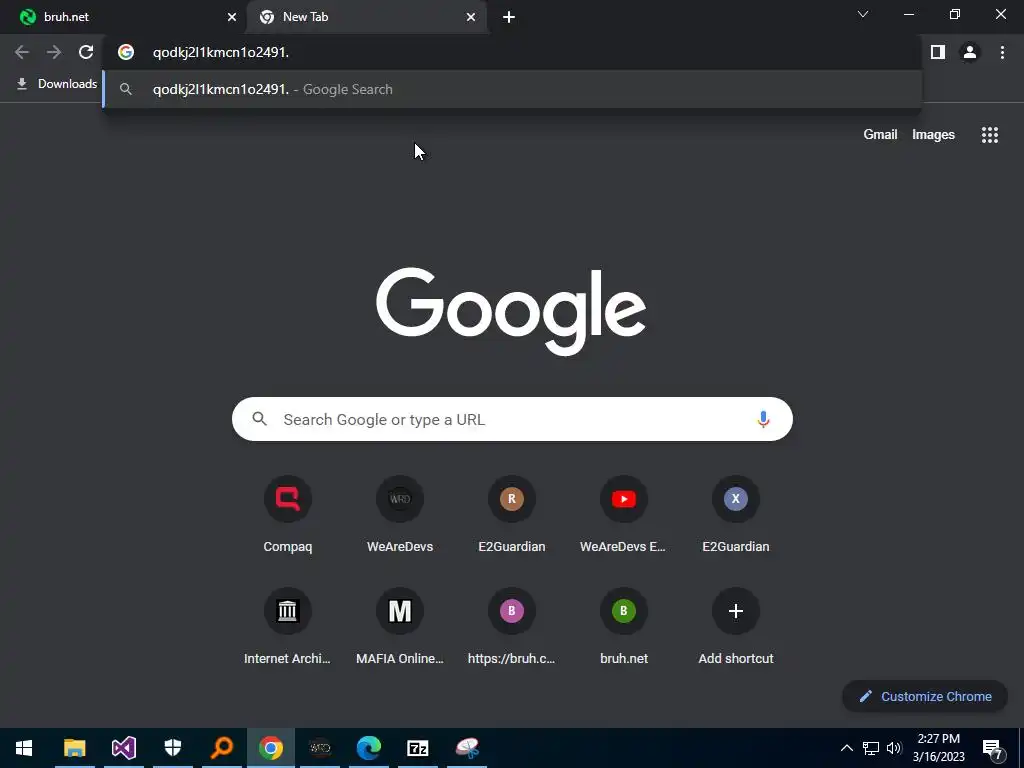Viewport: 1024px width, 768px height.
Task: Open the WRD app in taskbar
Action: point(319,748)
